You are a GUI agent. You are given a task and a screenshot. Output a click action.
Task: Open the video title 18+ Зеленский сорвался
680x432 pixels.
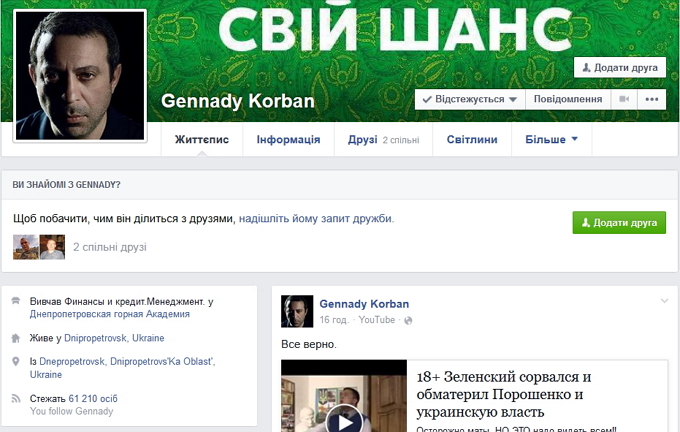503,394
